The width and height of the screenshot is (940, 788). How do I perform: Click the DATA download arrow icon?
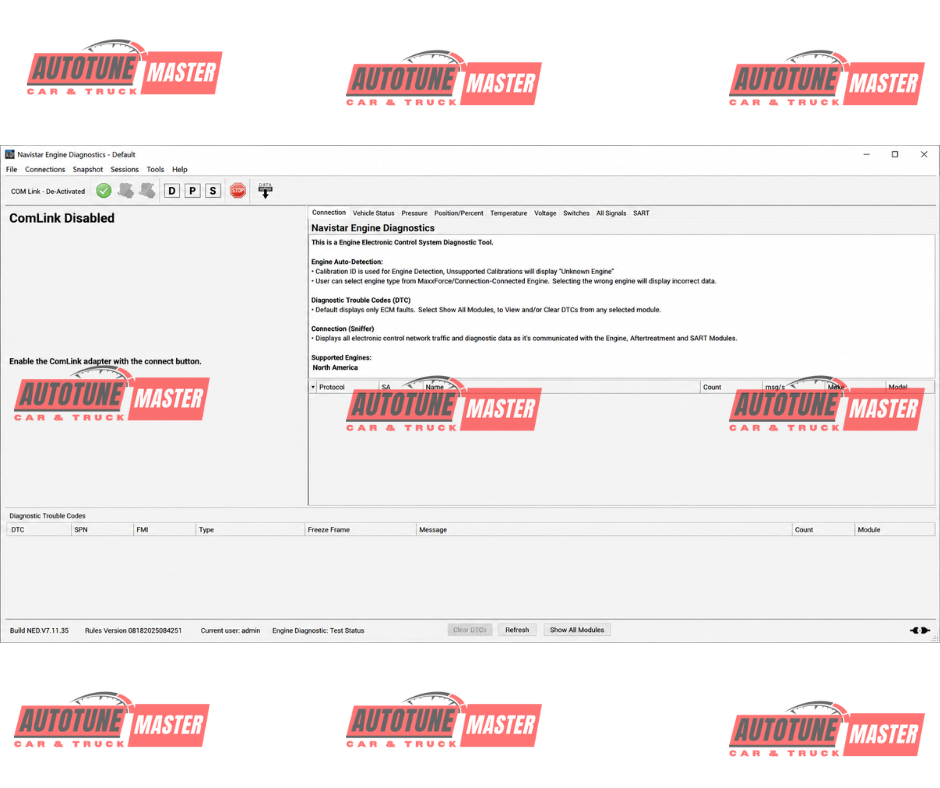click(x=265, y=191)
